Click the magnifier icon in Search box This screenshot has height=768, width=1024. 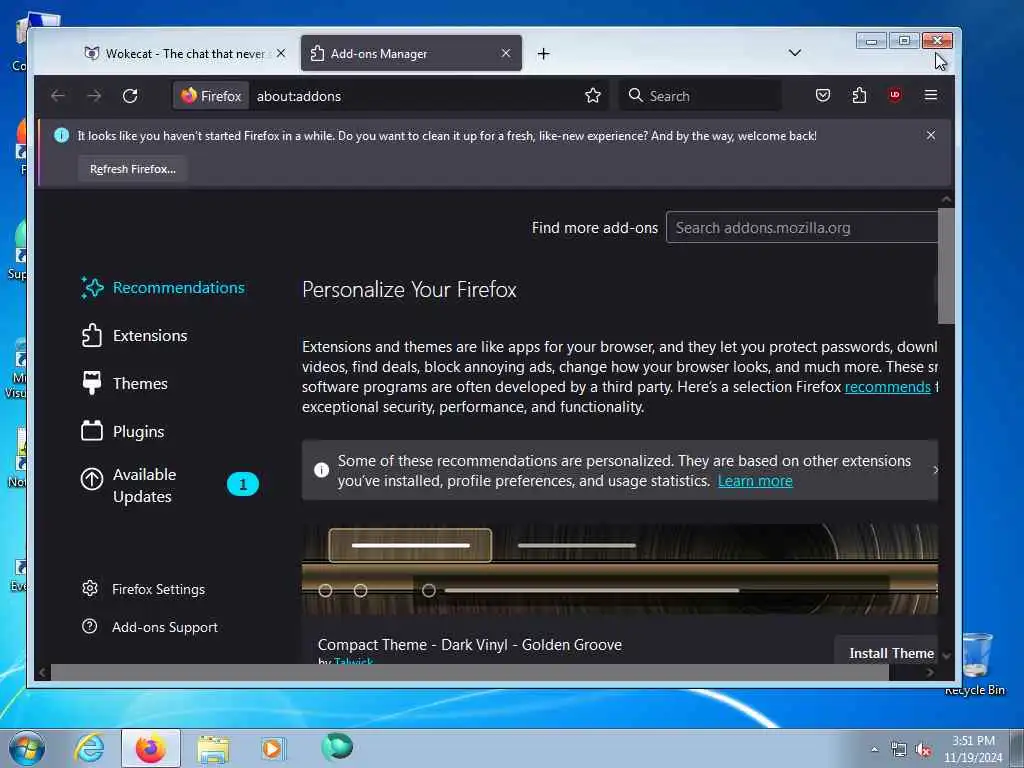(x=635, y=95)
